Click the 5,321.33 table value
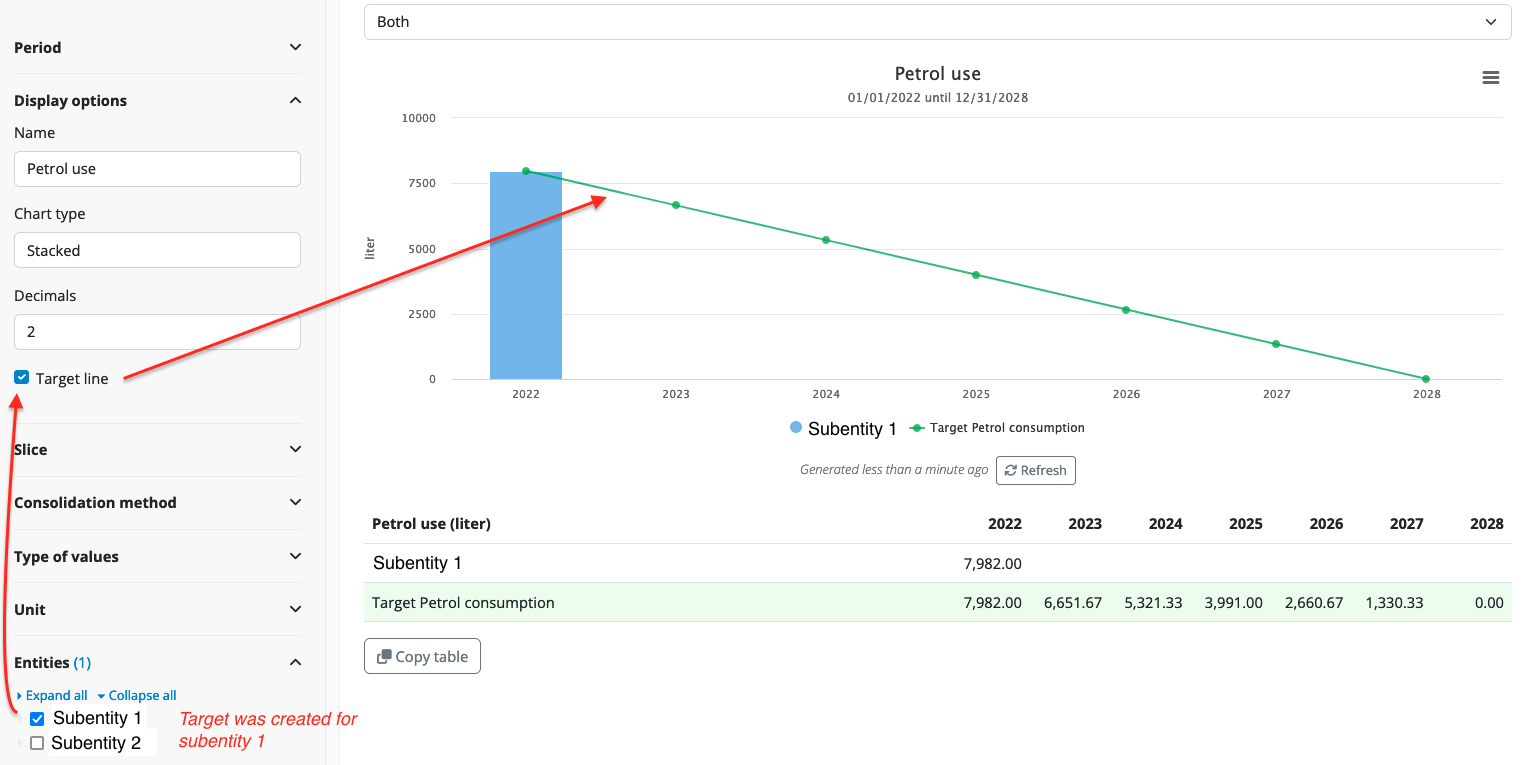The image size is (1523, 765). (1153, 603)
